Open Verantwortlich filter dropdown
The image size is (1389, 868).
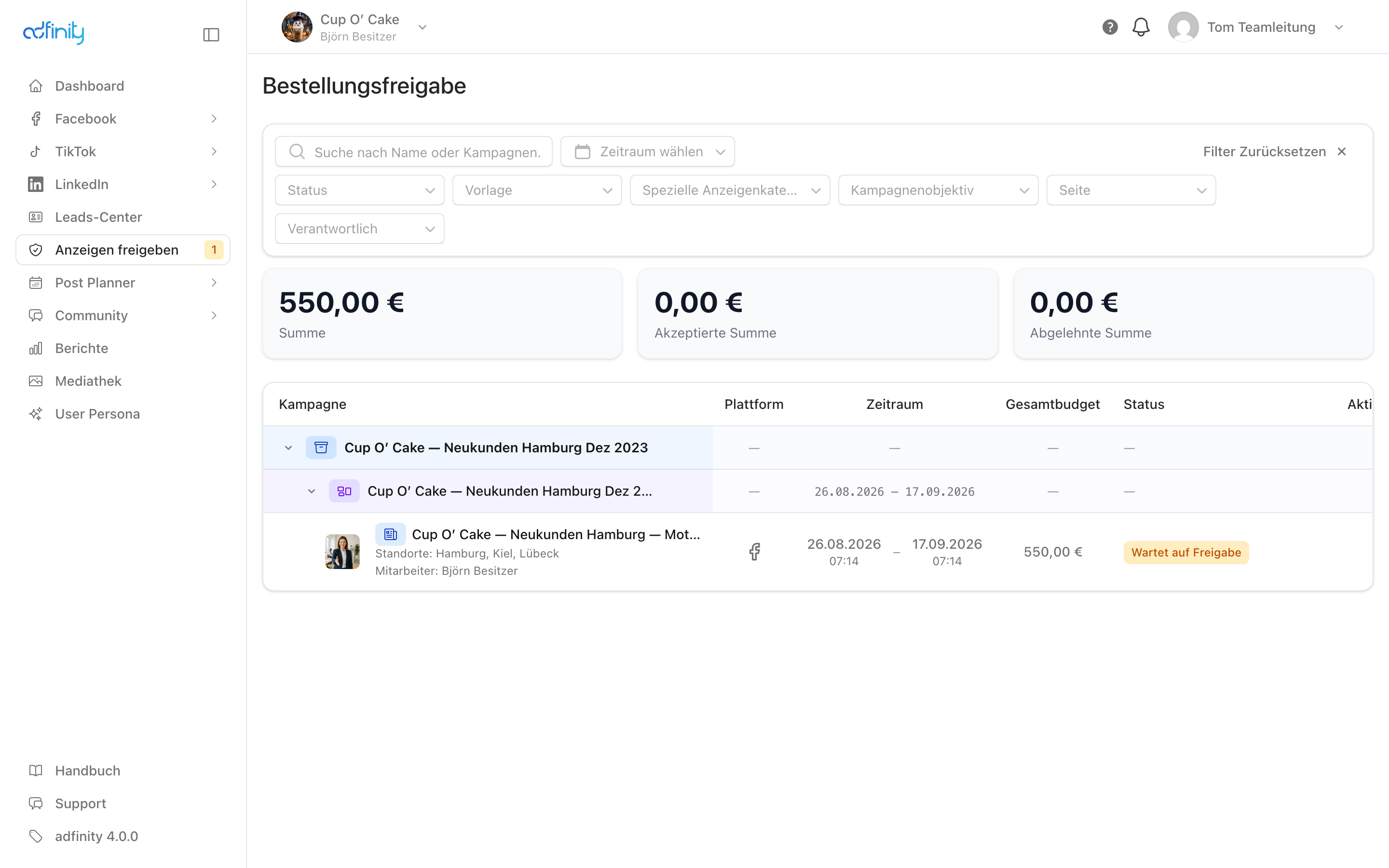359,229
